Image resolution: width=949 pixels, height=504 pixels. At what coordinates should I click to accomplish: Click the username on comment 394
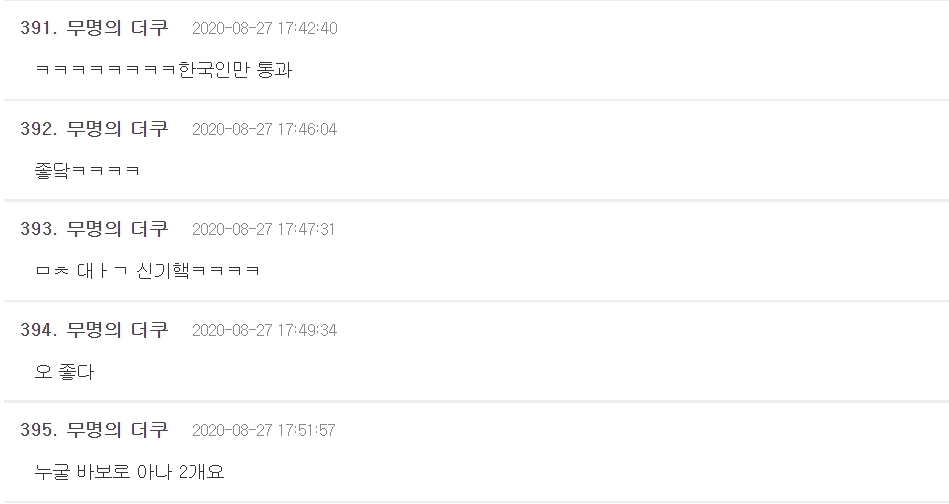[x=118, y=329]
